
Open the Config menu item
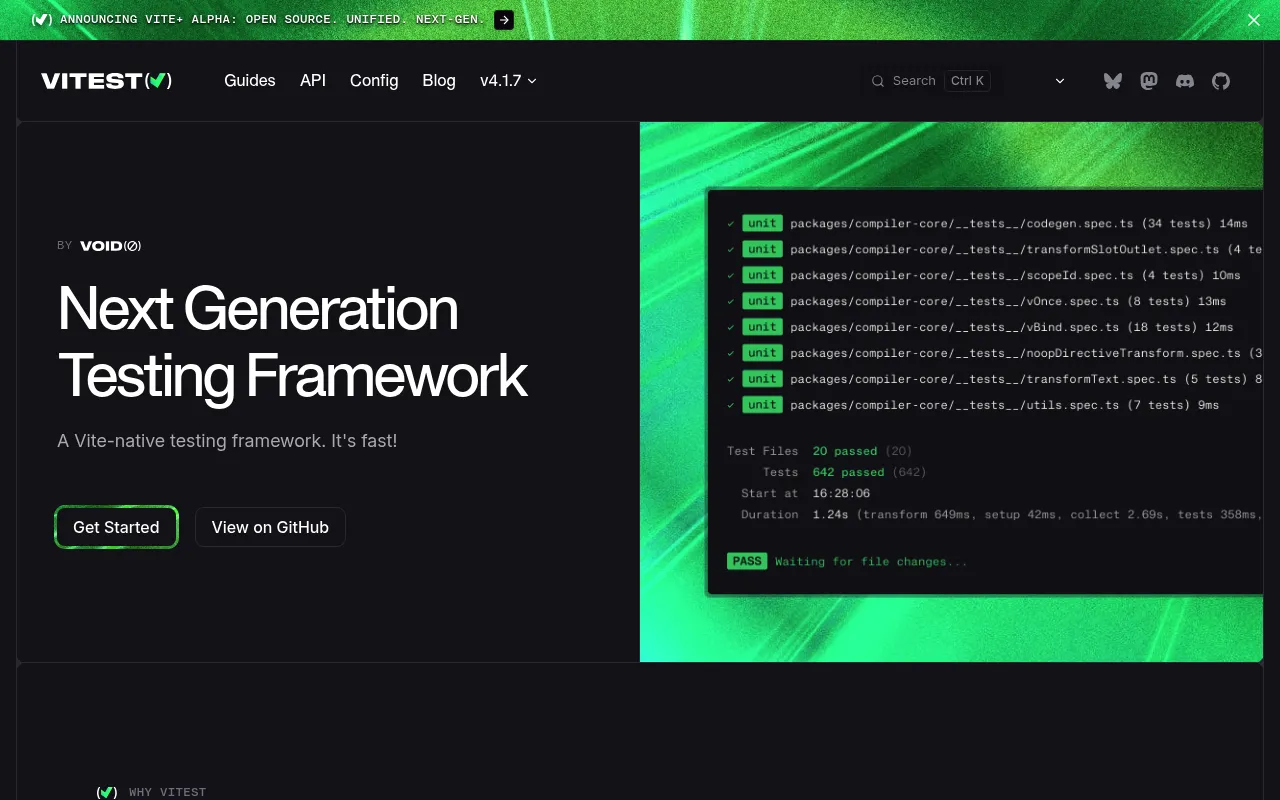pyautogui.click(x=374, y=81)
